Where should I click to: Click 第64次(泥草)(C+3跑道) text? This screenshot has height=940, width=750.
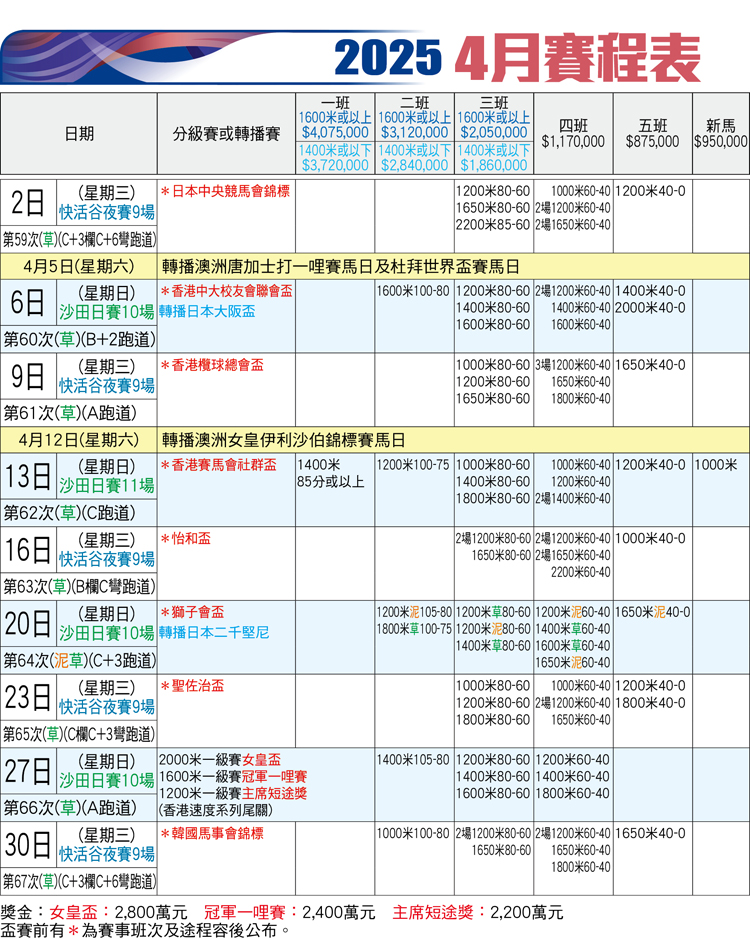coord(79,661)
